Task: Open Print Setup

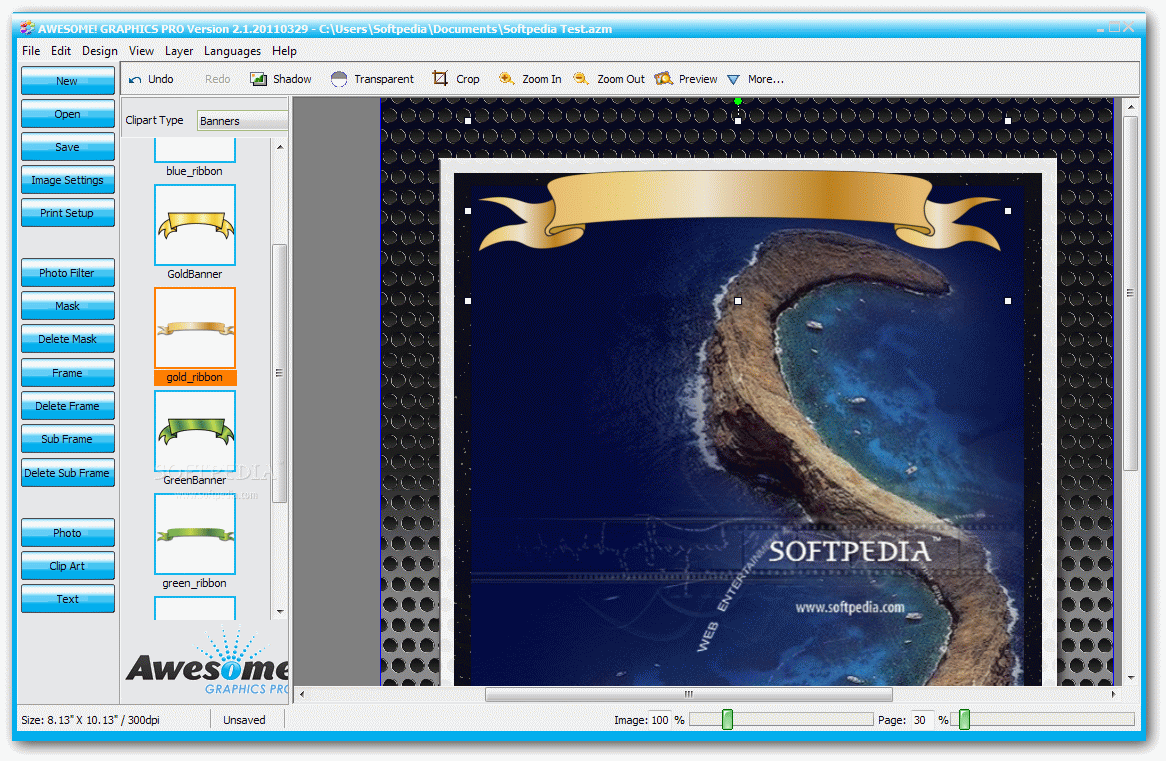Action: coord(68,213)
